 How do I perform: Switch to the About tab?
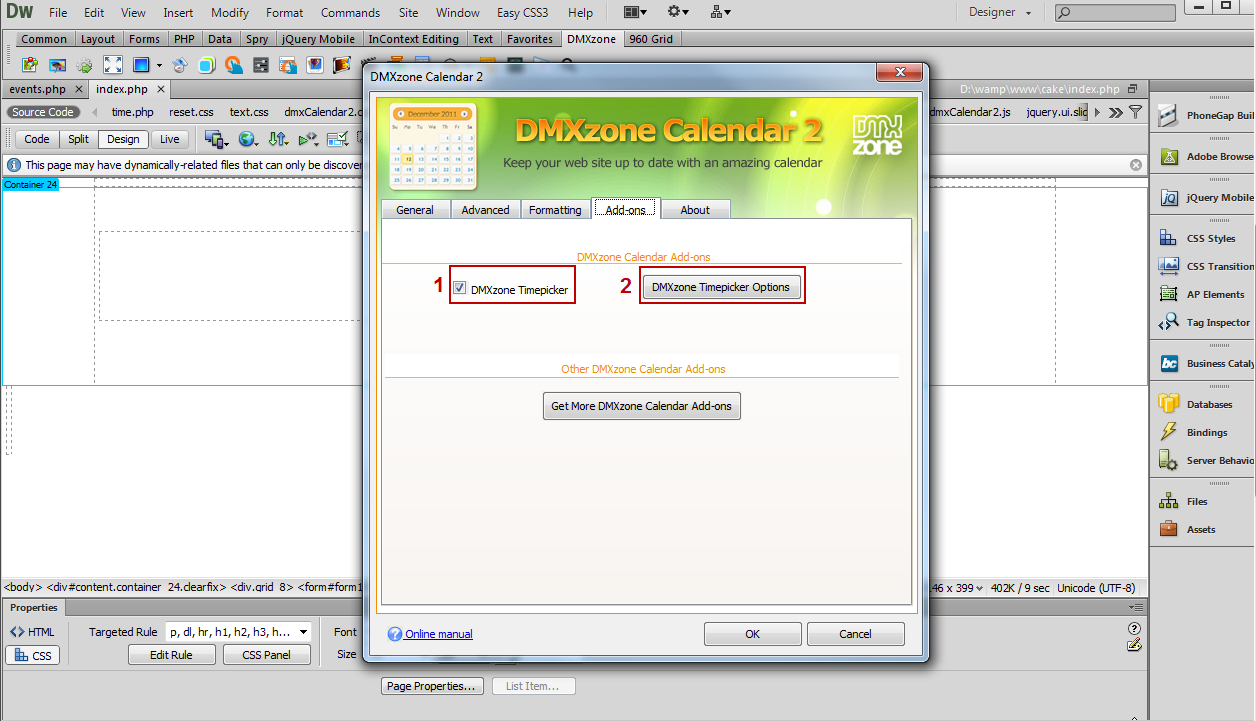[695, 210]
